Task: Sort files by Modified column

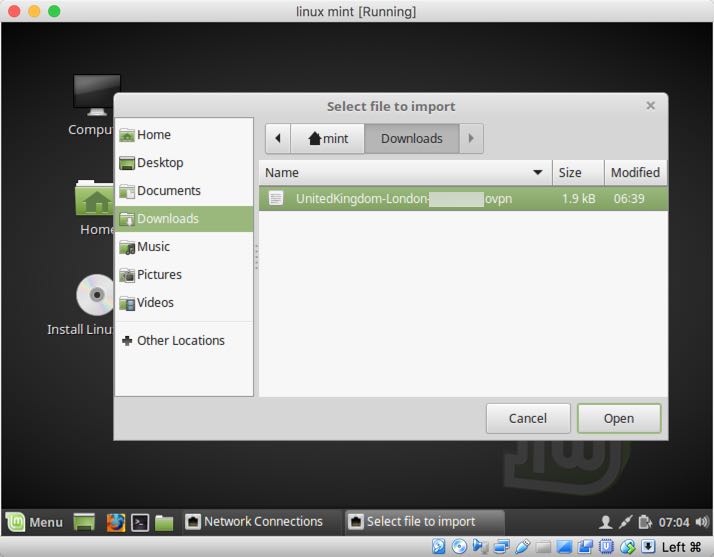Action: (x=636, y=173)
